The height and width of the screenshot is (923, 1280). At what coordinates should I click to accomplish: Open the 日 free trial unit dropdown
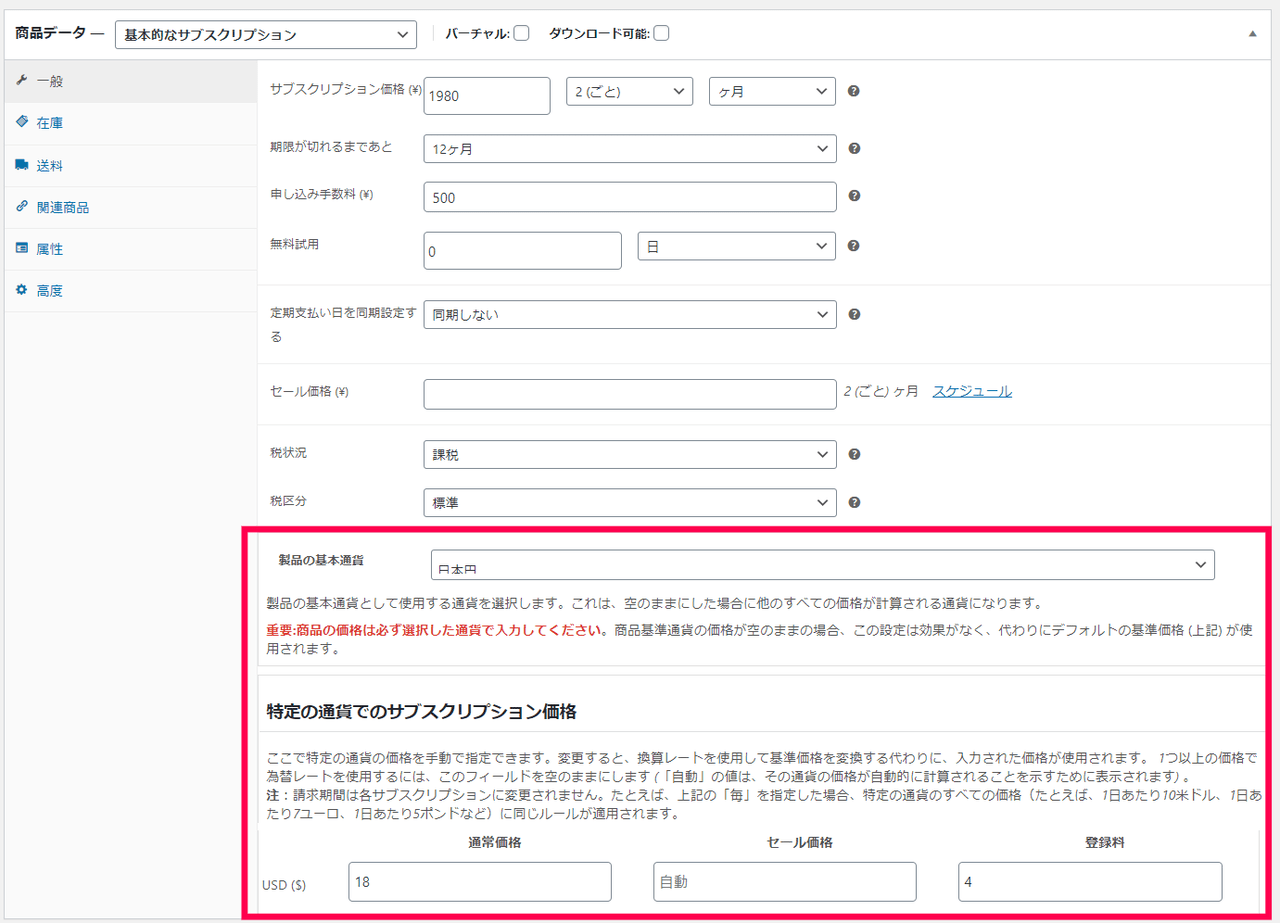737,246
